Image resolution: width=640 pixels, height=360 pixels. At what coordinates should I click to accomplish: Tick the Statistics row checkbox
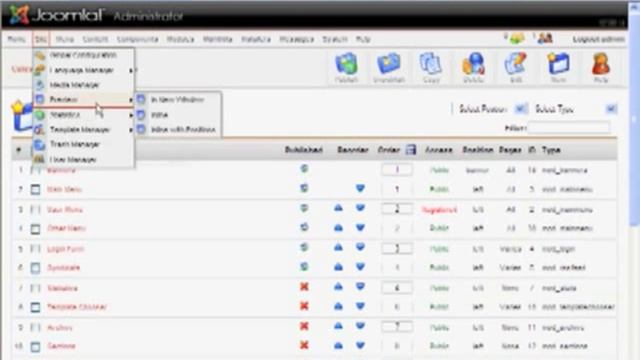pyautogui.click(x=36, y=288)
